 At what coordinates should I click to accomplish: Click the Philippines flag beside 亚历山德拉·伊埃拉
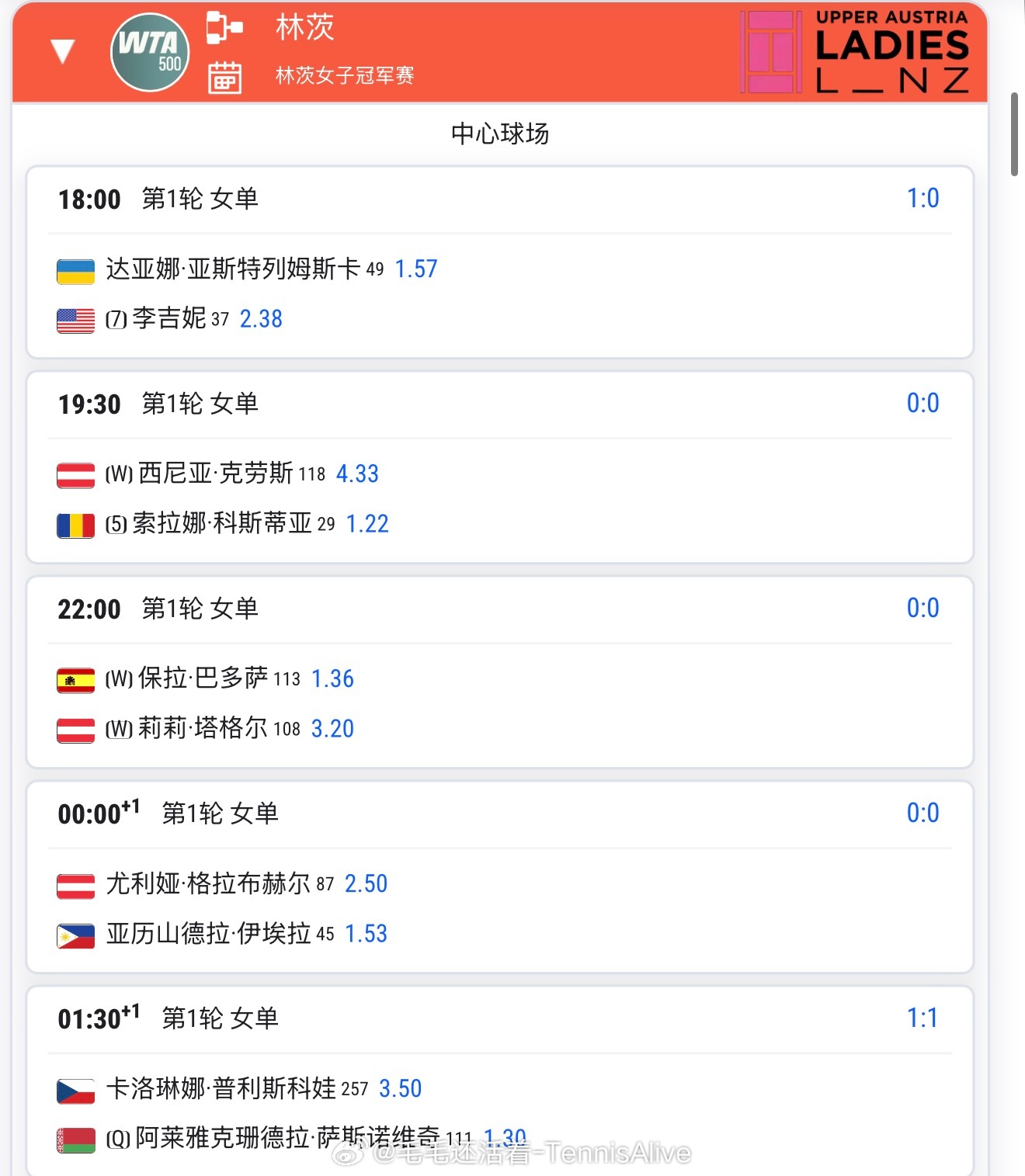click(x=76, y=936)
